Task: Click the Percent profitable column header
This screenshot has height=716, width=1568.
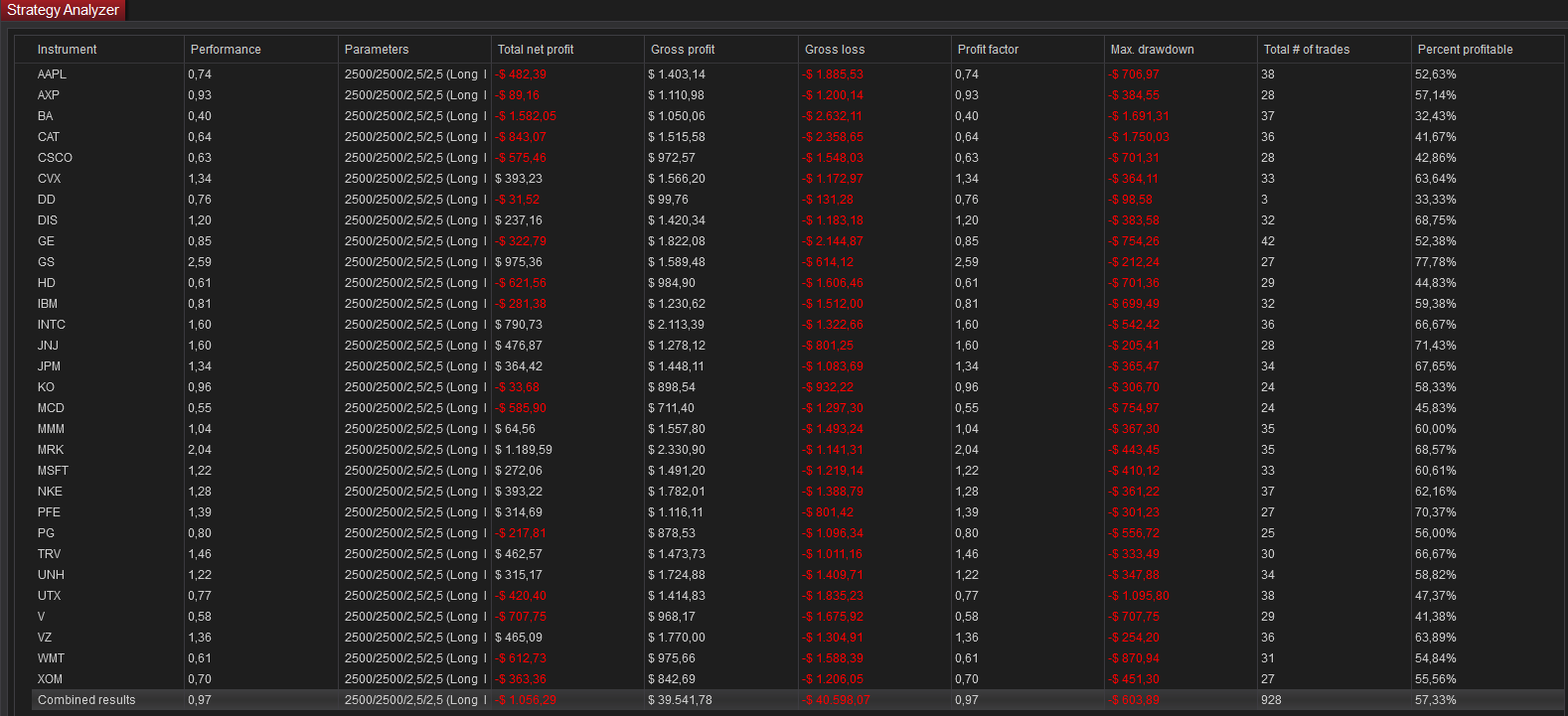Action: (1465, 50)
